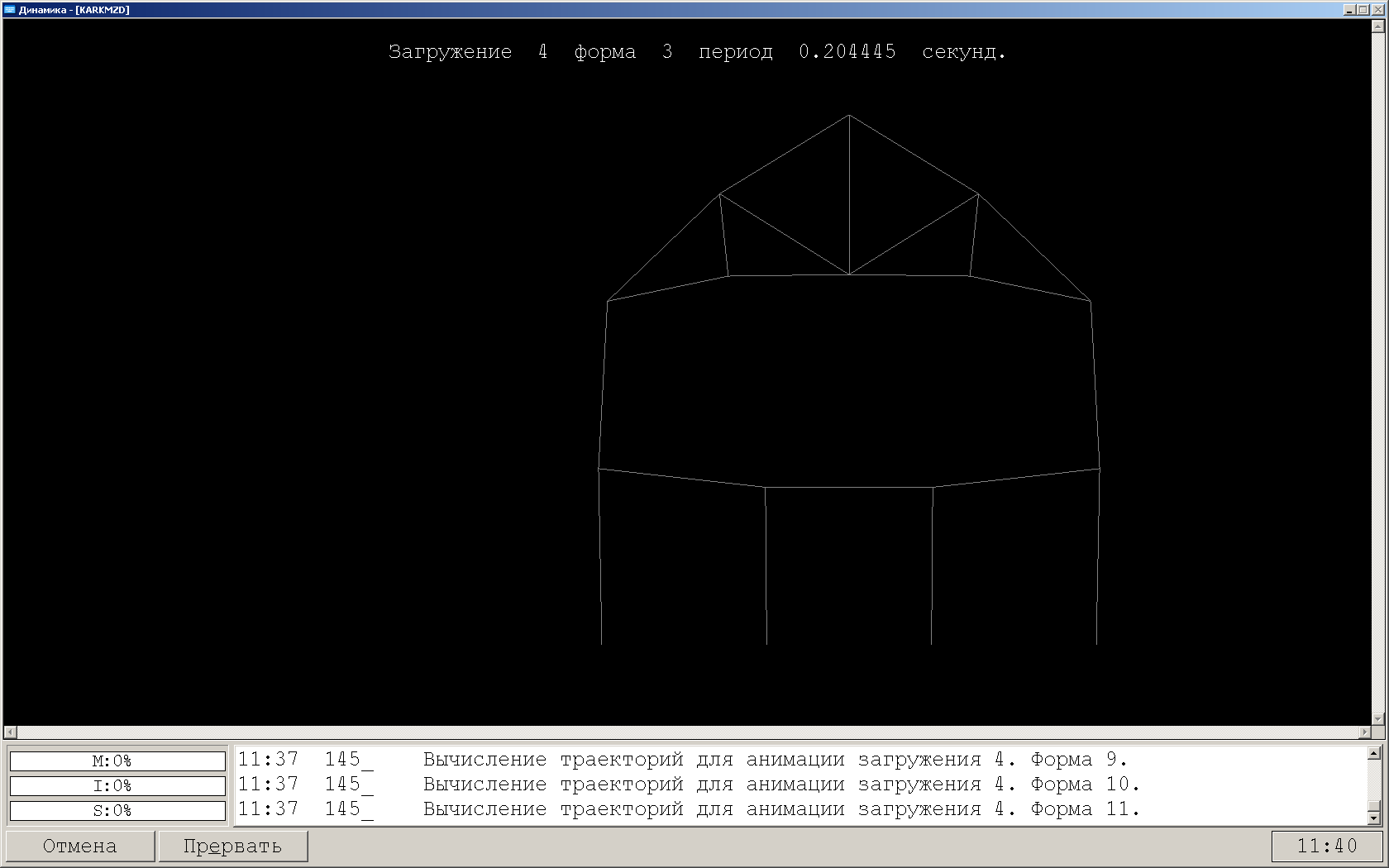1389x868 pixels.
Task: Click the I:0% progress bar
Action: click(x=117, y=785)
